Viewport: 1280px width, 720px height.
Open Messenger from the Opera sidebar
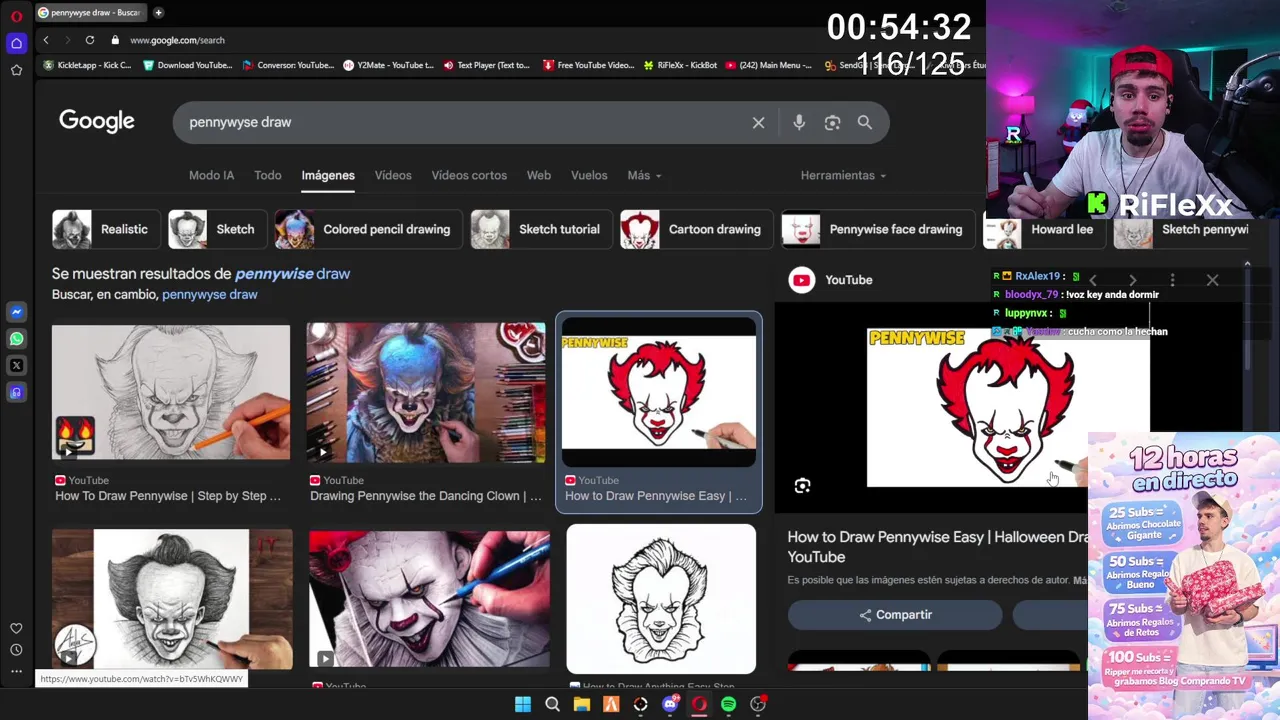point(16,312)
